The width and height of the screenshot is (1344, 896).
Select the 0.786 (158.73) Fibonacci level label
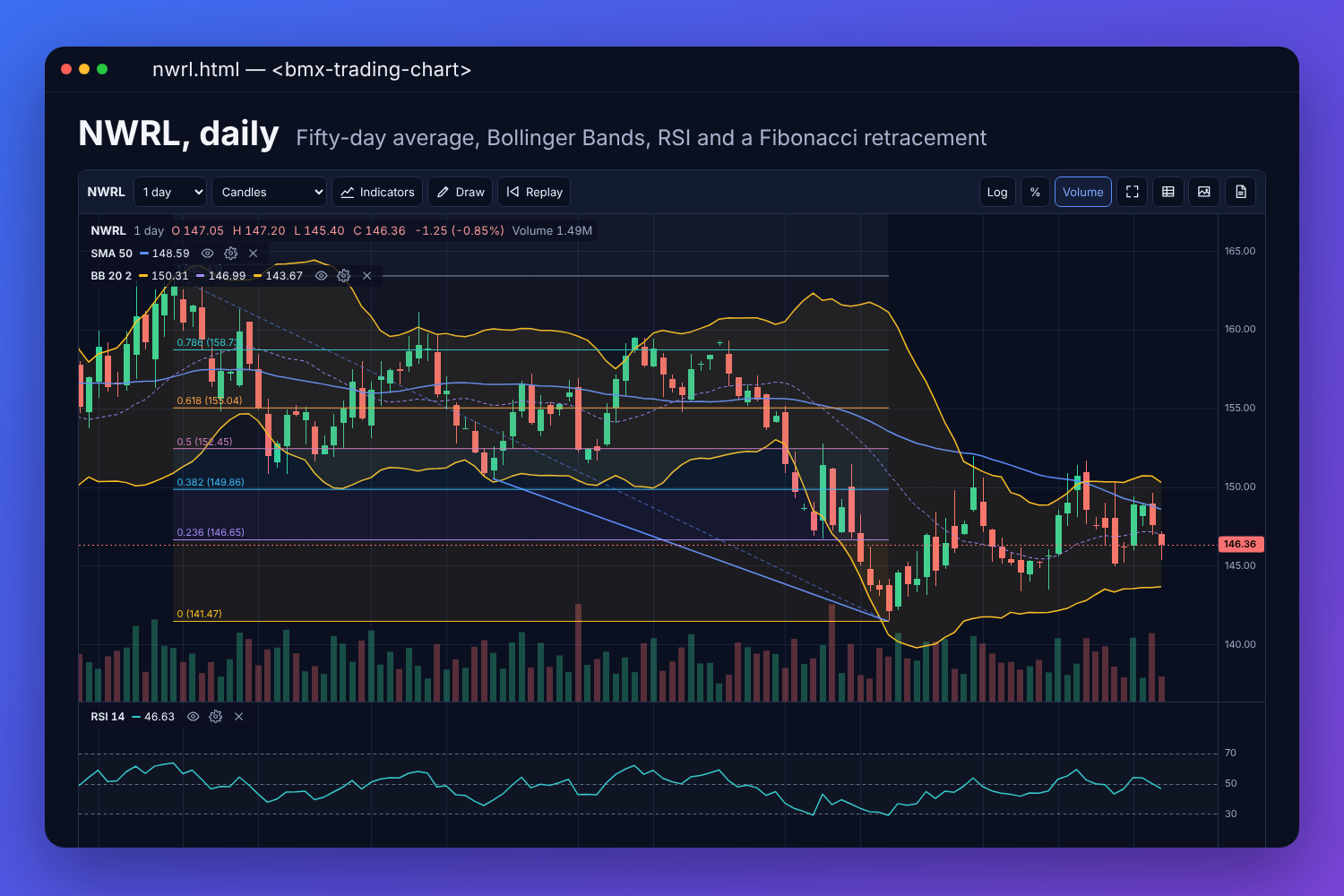coord(208,342)
